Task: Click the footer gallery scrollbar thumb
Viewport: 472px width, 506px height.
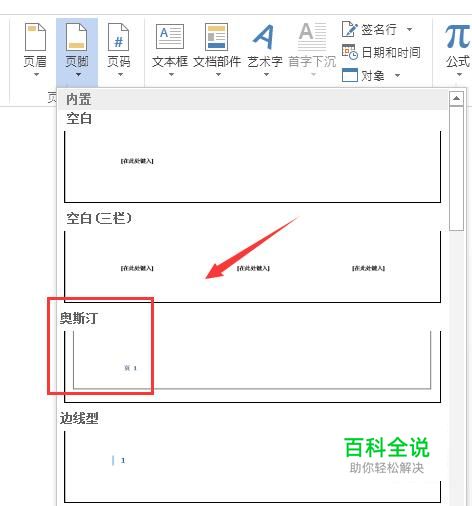Action: (456, 168)
